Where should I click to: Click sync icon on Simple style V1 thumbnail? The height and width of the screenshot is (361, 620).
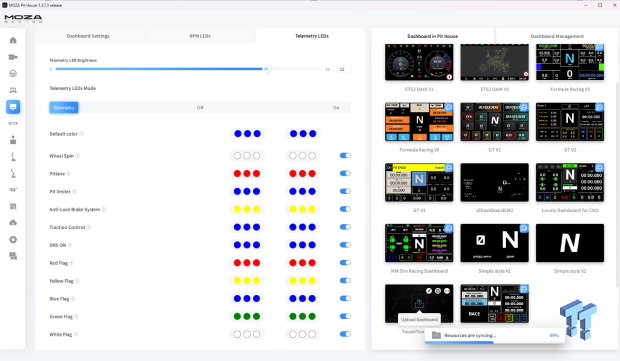524,228
